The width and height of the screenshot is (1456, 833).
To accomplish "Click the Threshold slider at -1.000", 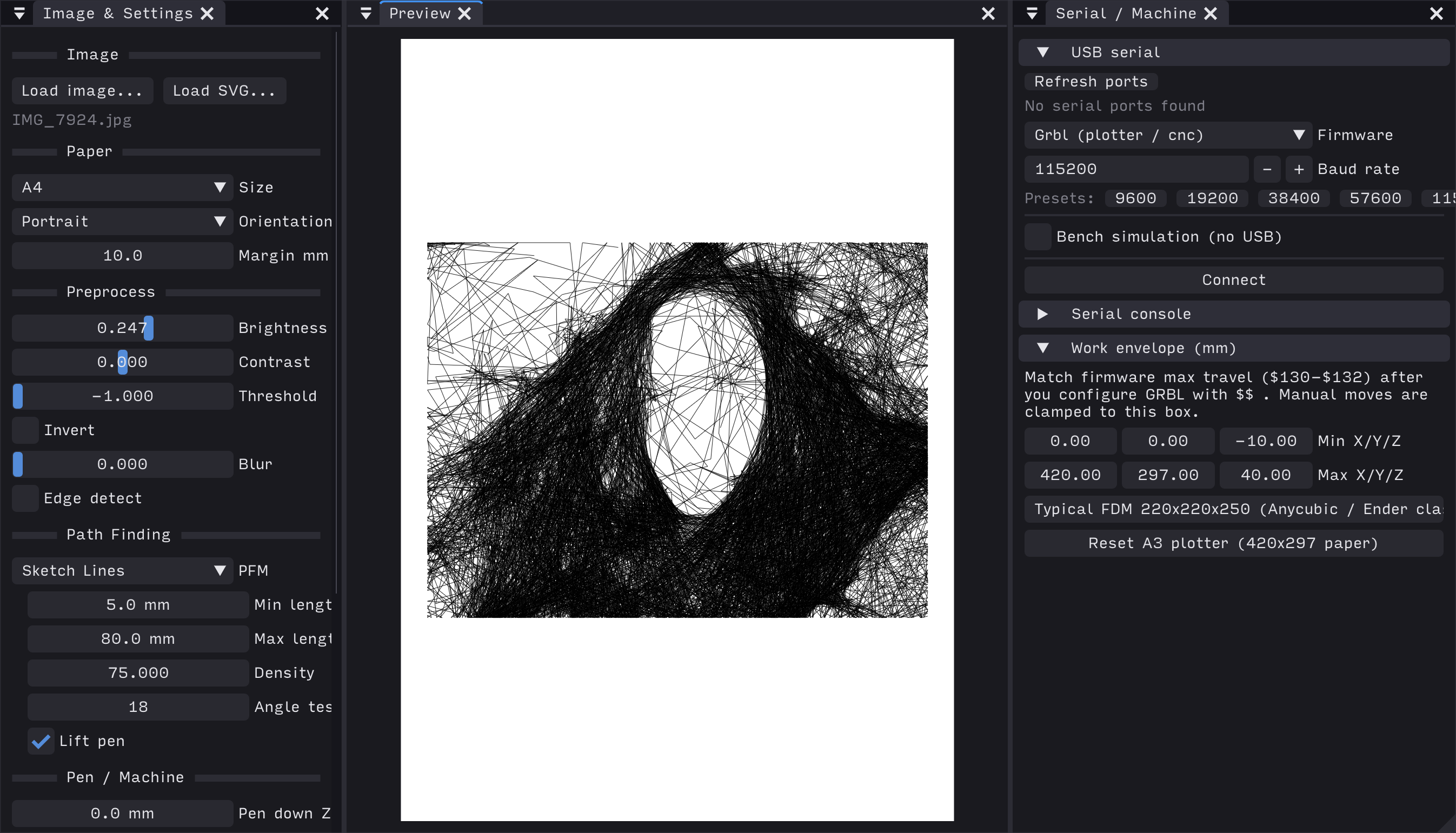I will click(x=122, y=396).
